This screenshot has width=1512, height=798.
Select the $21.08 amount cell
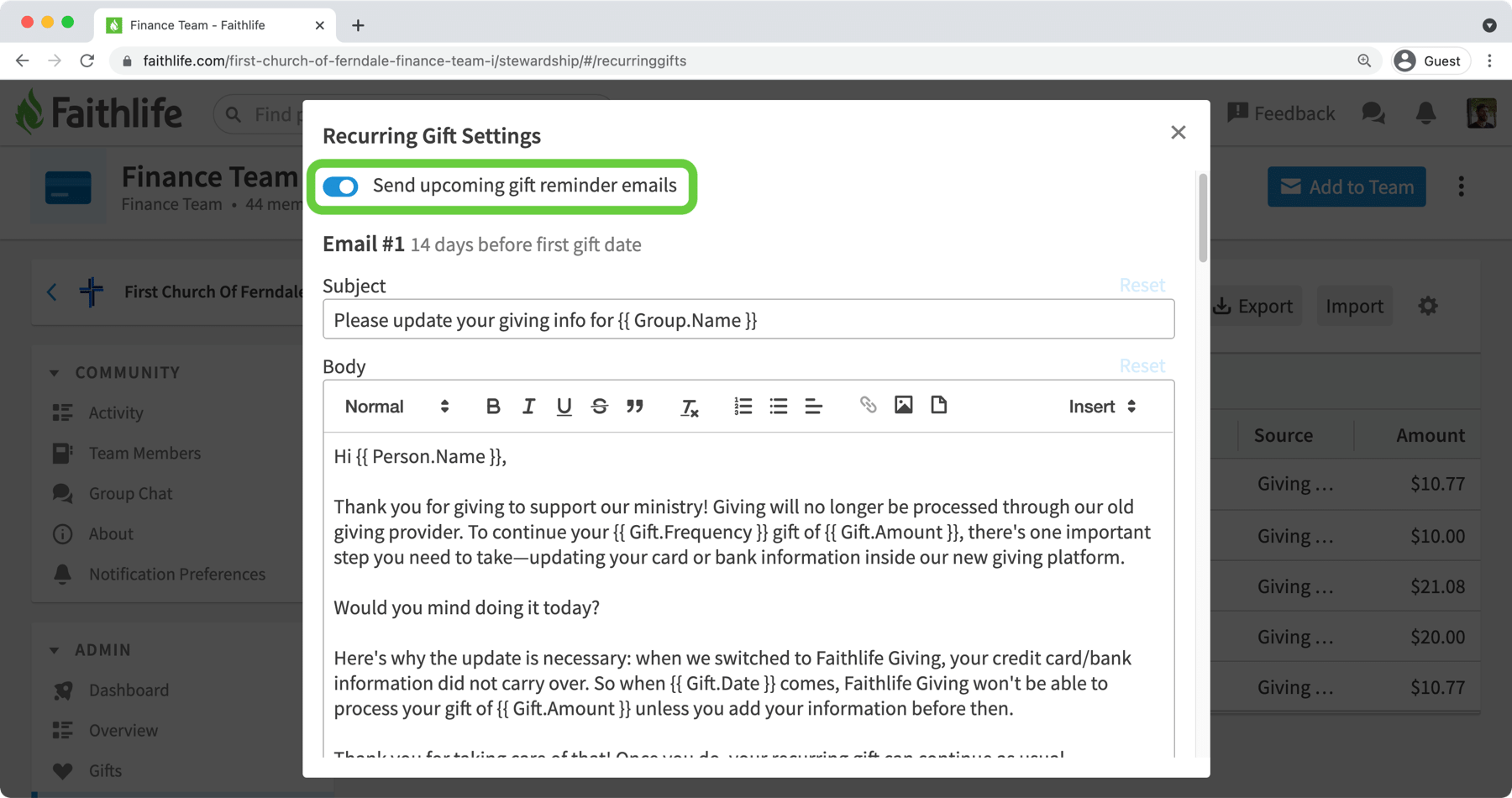point(1437,586)
